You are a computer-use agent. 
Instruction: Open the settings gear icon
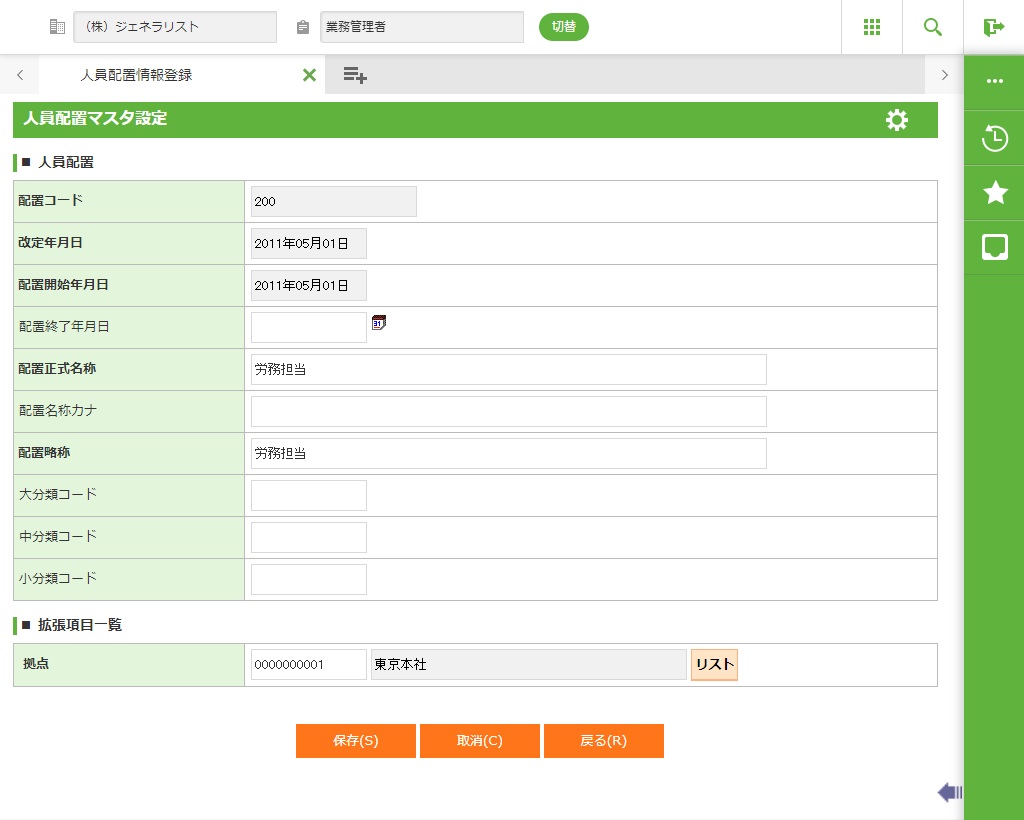[x=897, y=120]
